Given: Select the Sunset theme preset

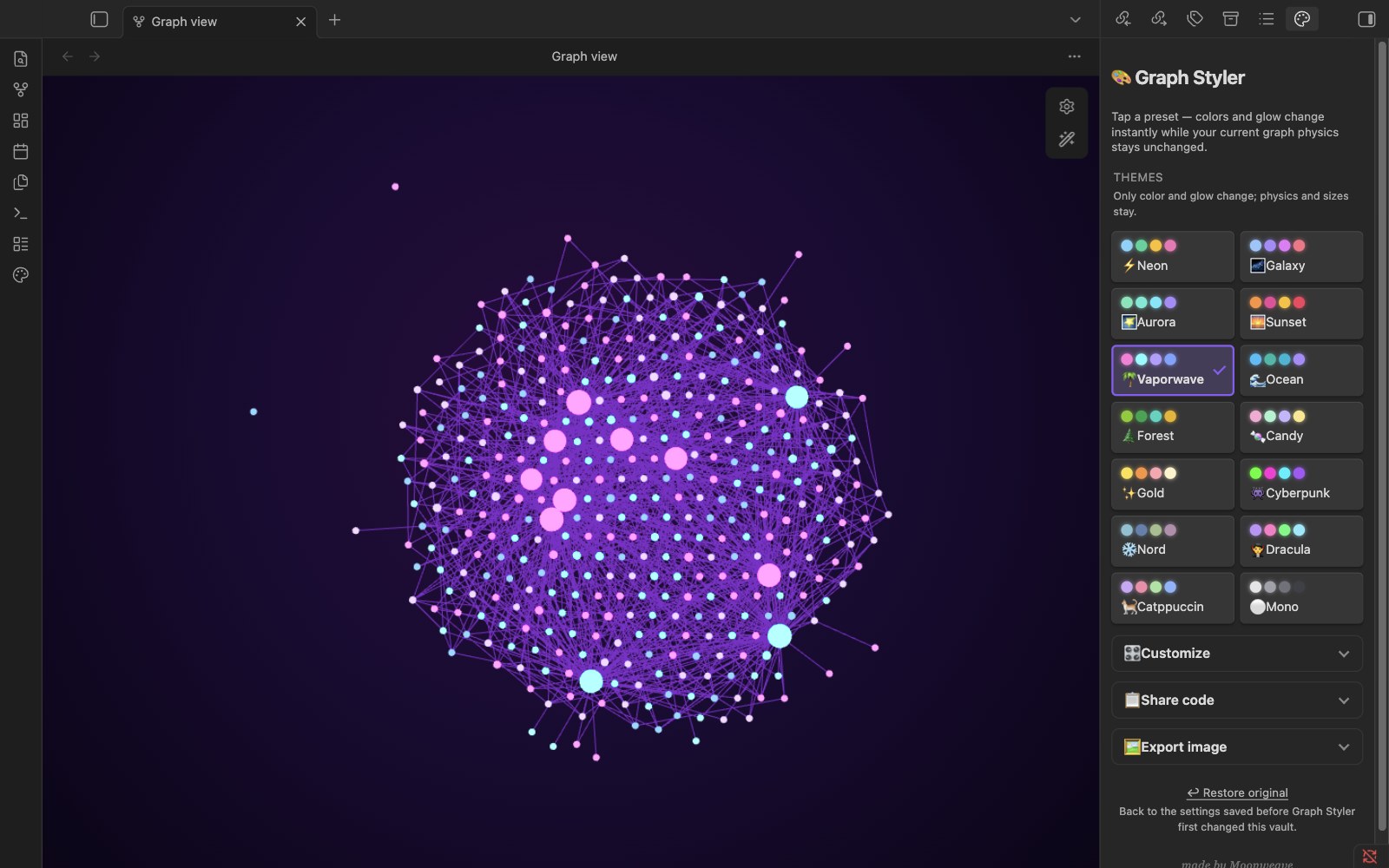Looking at the screenshot, I should point(1301,313).
